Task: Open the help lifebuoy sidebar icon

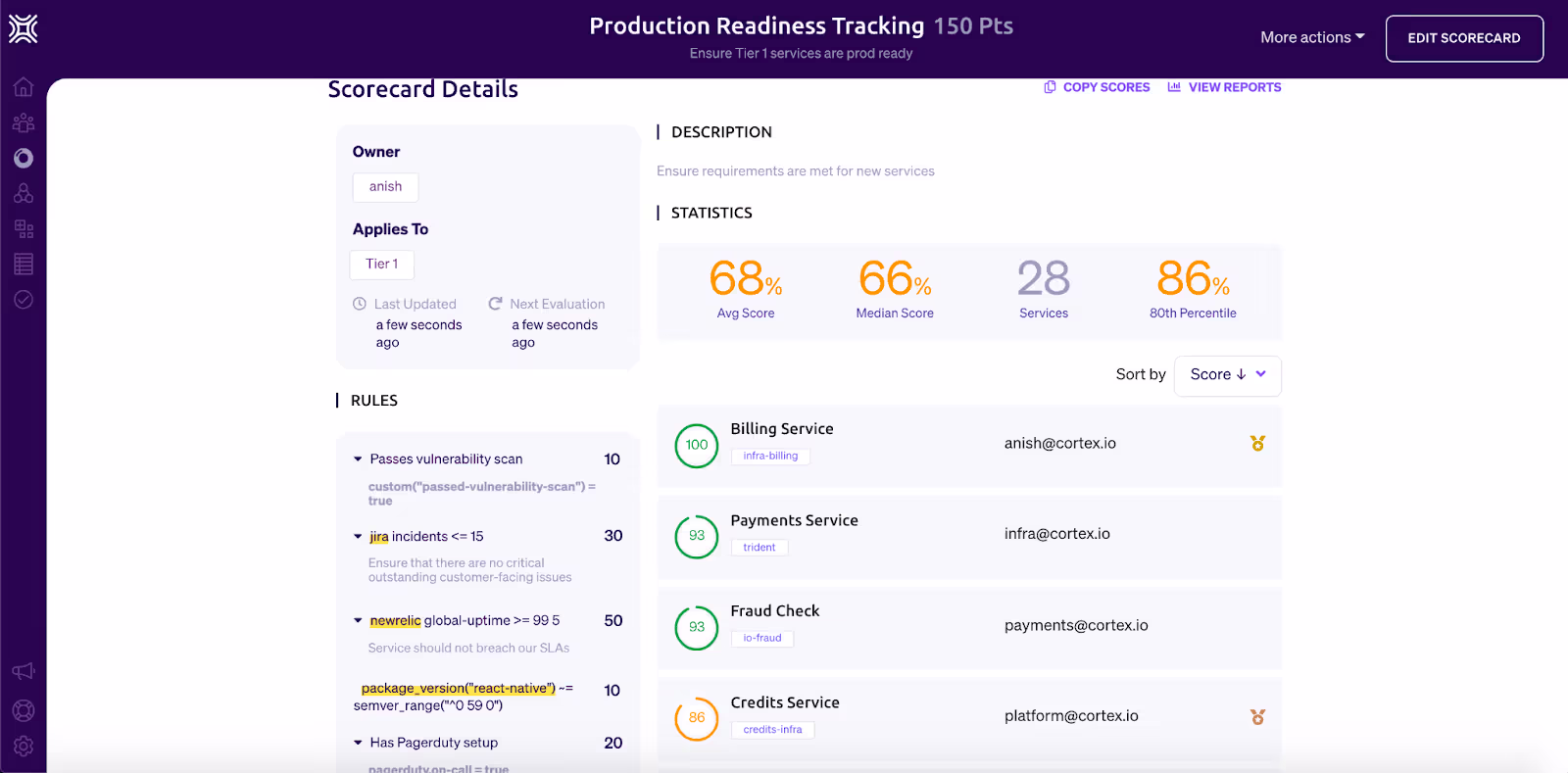Action: [x=24, y=710]
